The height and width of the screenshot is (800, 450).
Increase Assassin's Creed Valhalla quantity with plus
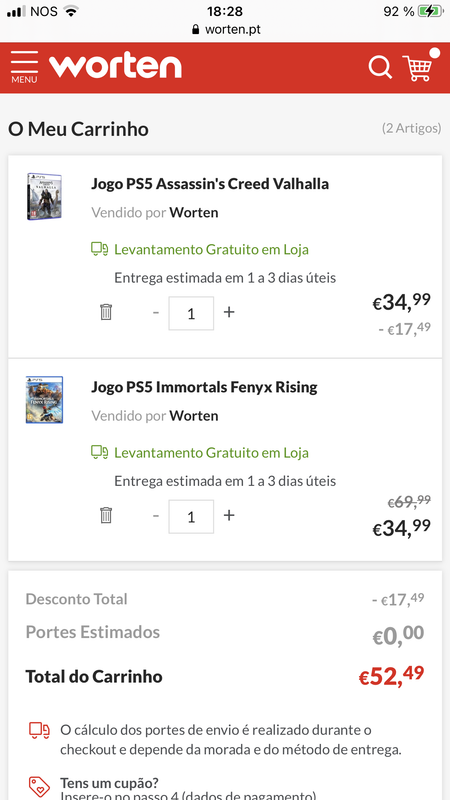point(229,312)
